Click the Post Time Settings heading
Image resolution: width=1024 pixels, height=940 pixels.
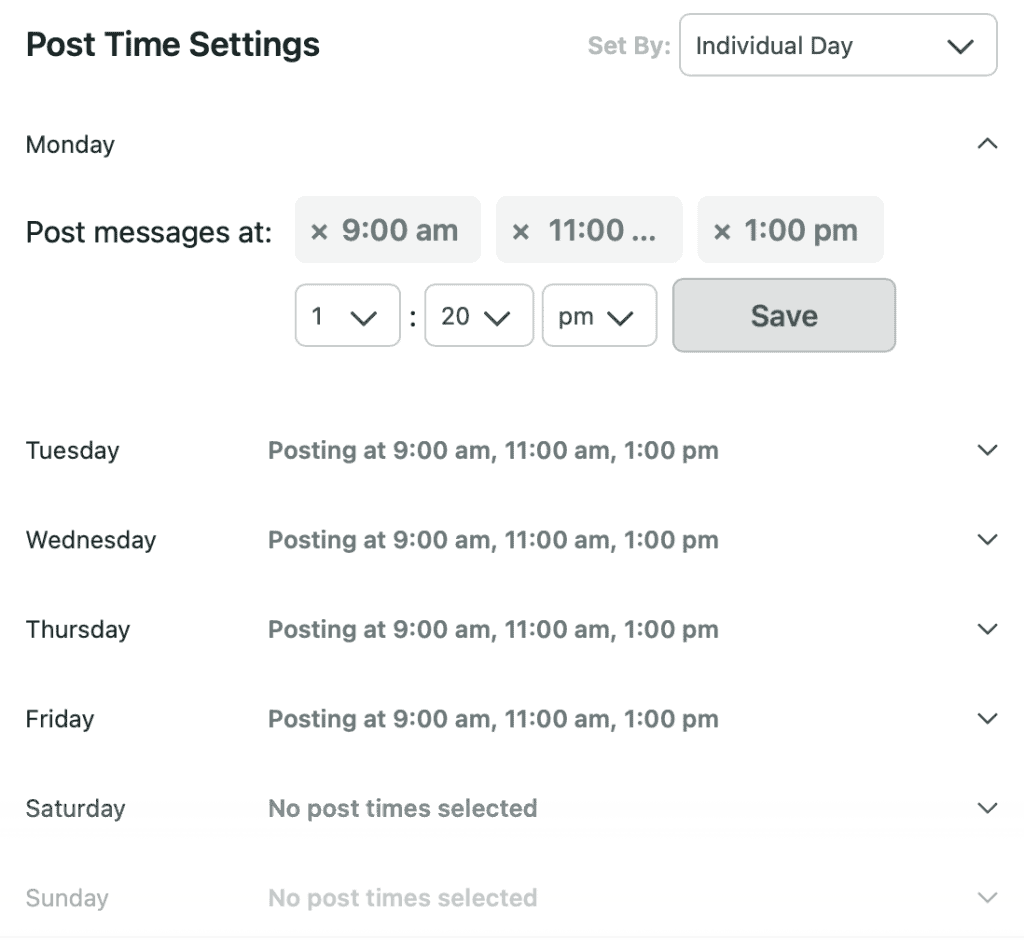coord(172,45)
